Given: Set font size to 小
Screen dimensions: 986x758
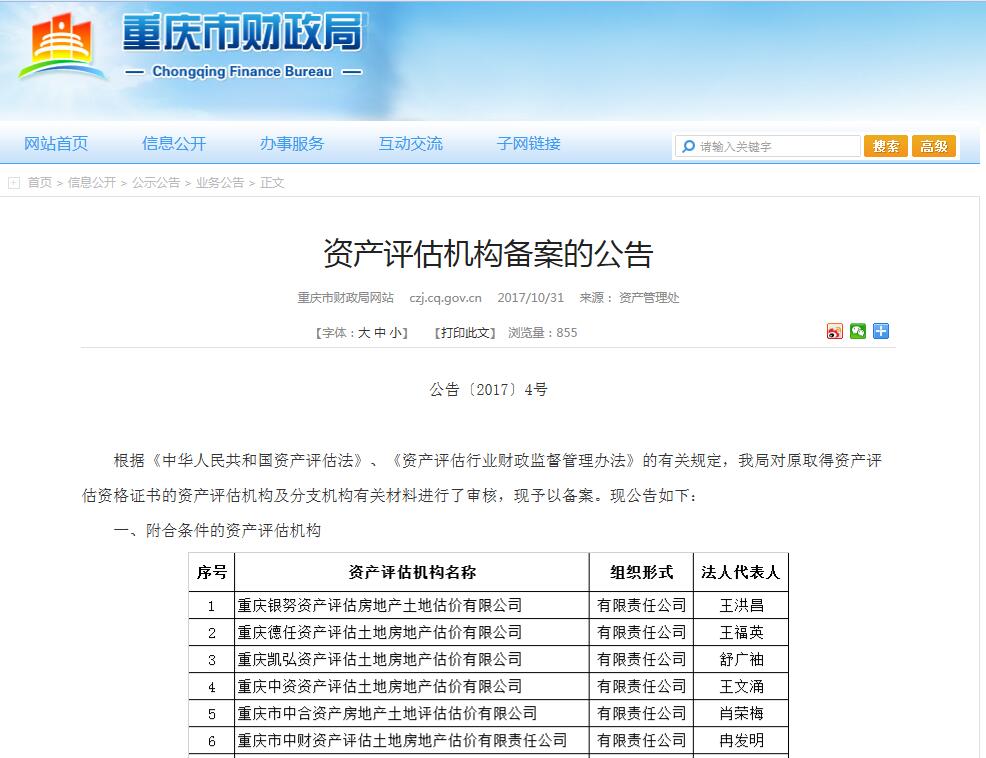Looking at the screenshot, I should click(x=395, y=333).
